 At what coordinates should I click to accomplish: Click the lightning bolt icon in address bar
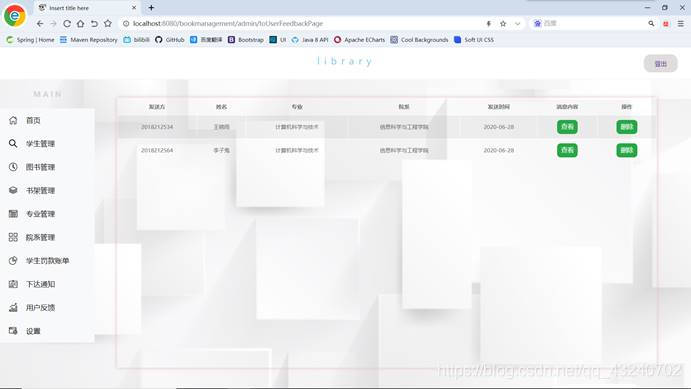point(488,23)
